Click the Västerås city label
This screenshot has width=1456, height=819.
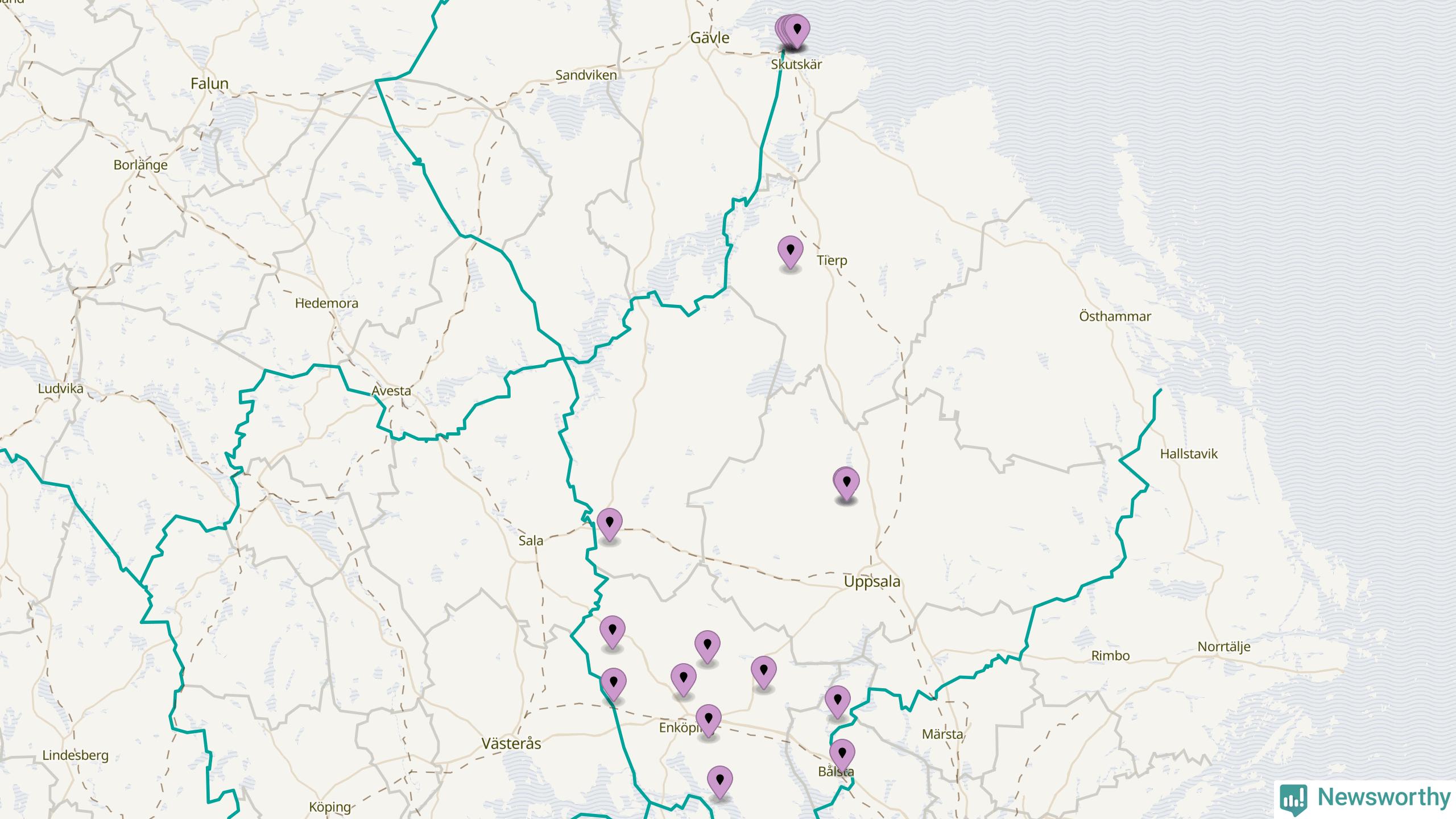pyautogui.click(x=511, y=743)
